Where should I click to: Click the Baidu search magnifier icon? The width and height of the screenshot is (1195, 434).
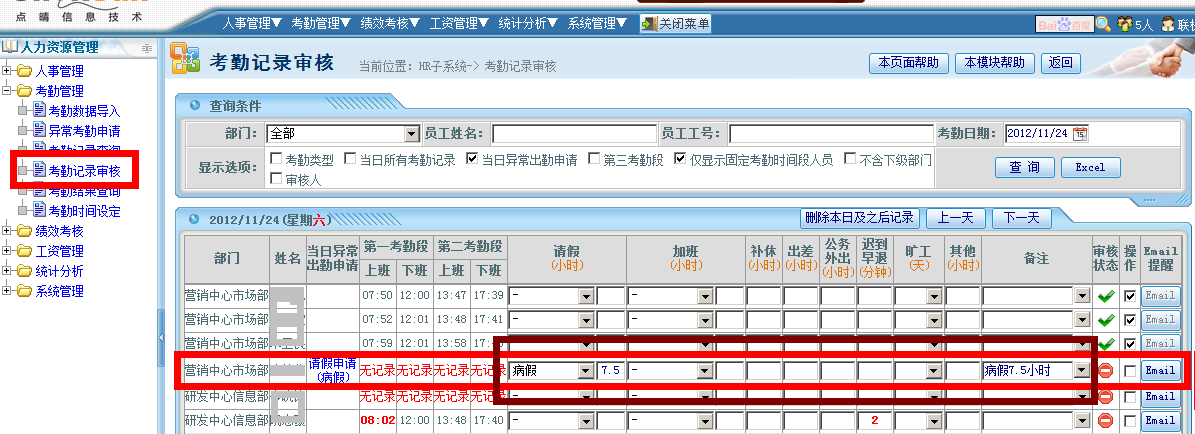tap(1103, 24)
